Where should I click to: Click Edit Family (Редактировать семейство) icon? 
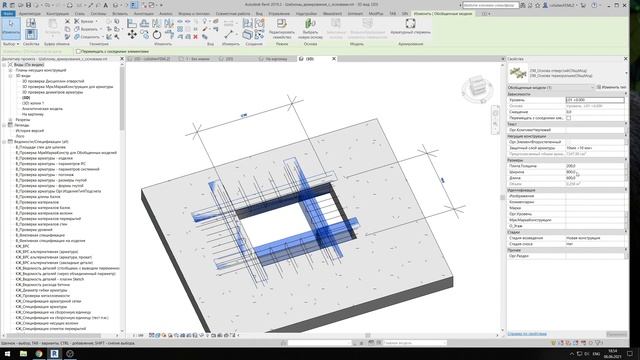pyautogui.click(x=282, y=28)
